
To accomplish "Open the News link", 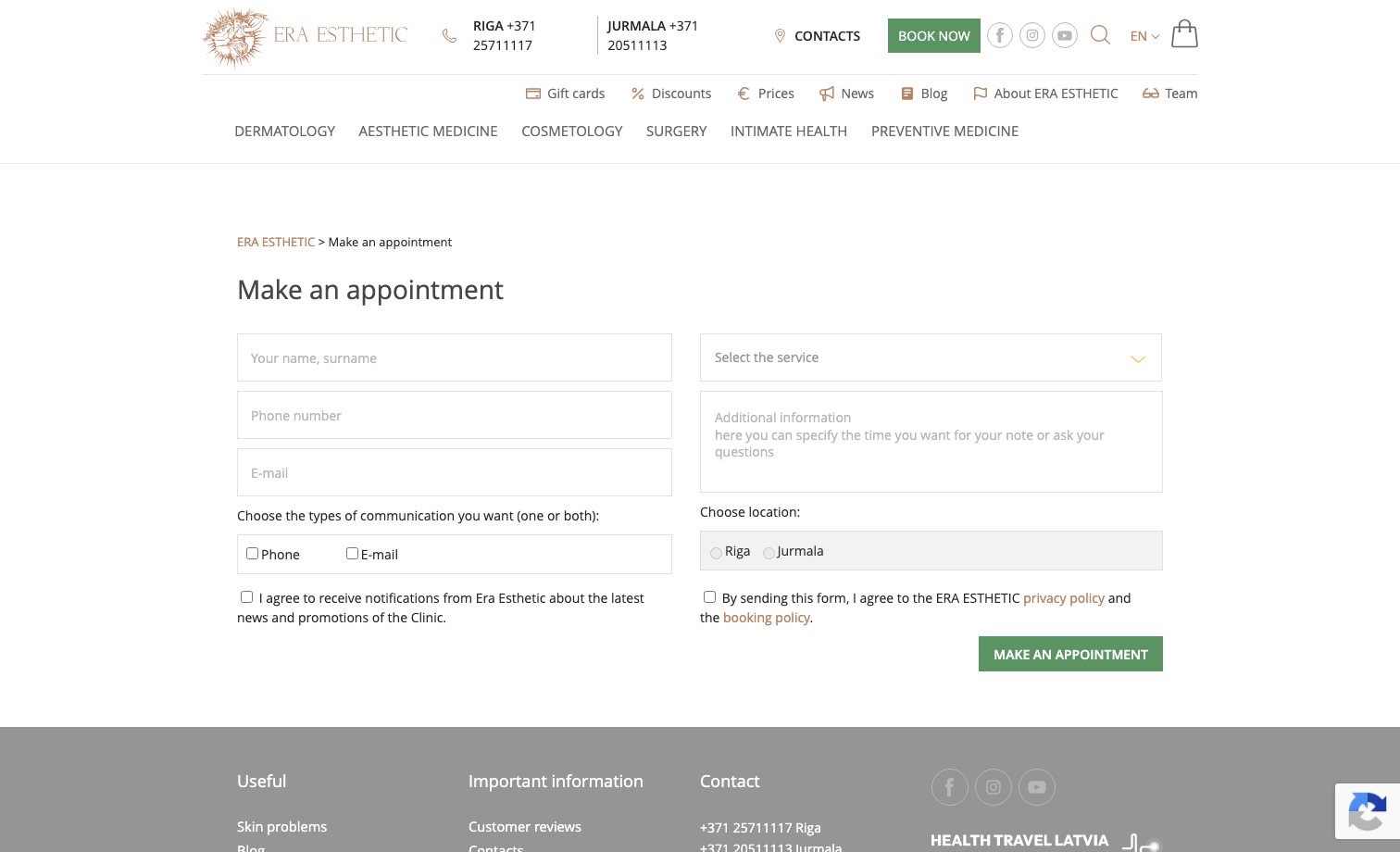I will [x=857, y=94].
